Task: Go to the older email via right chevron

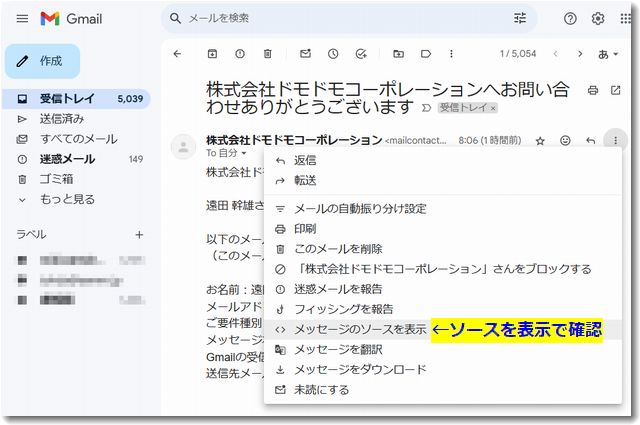Action: point(580,53)
